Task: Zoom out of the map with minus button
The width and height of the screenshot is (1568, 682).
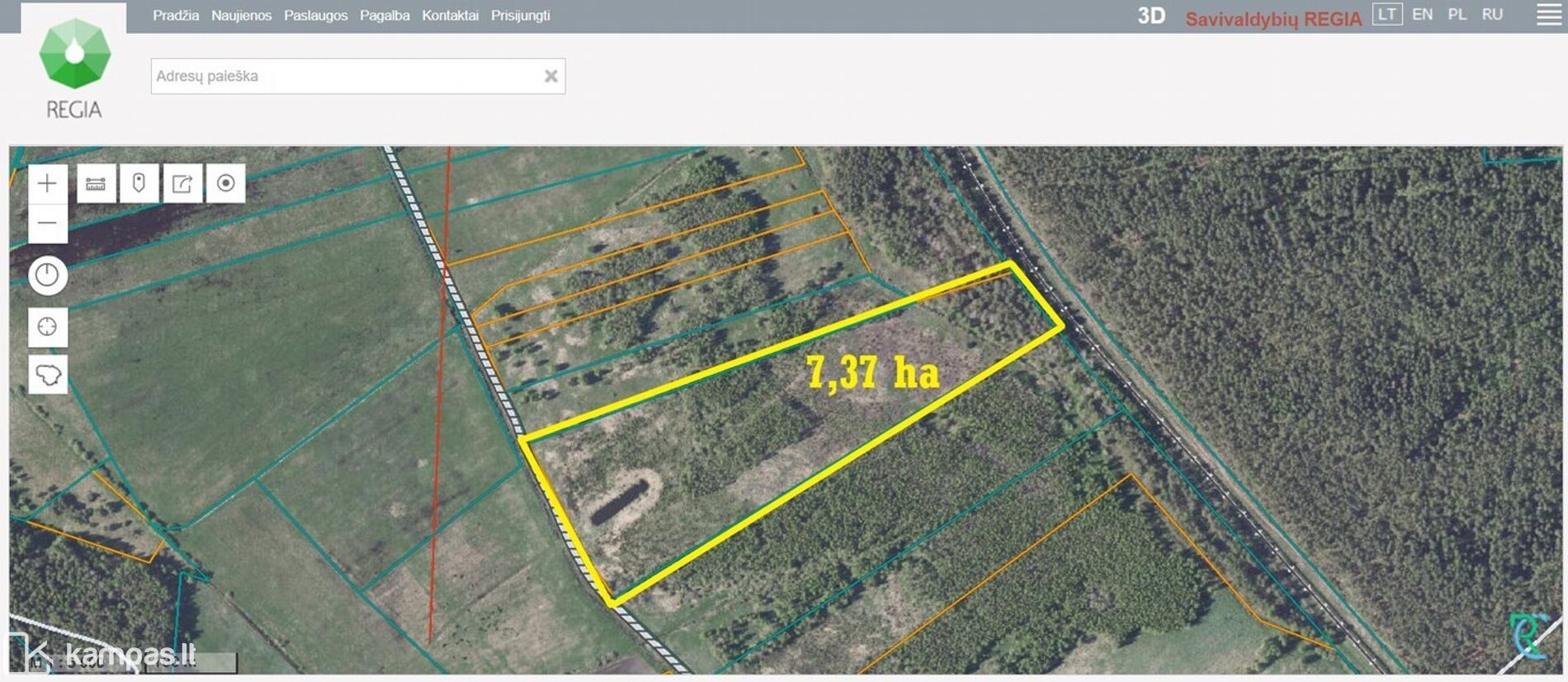Action: pos(48,223)
